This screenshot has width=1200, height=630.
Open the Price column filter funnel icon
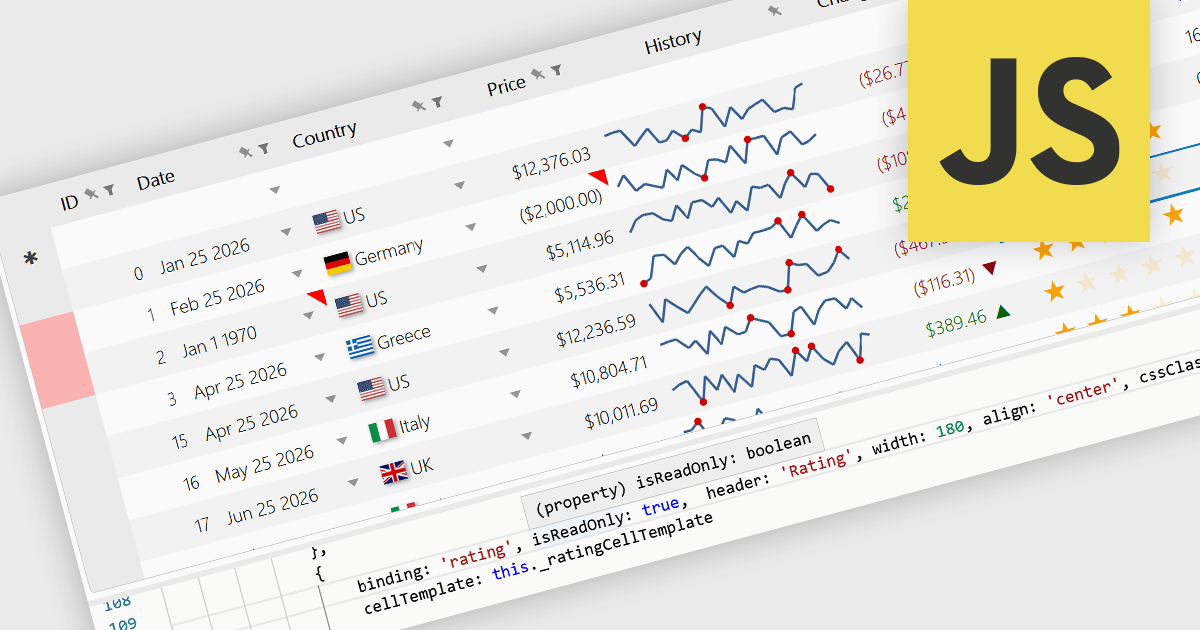pos(556,70)
